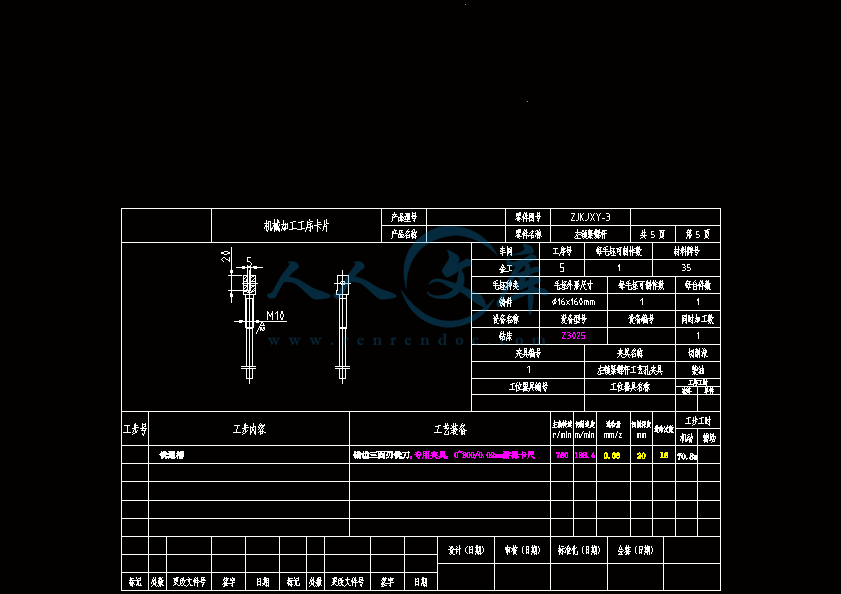Click the 产品型号 label cell

pos(403,217)
